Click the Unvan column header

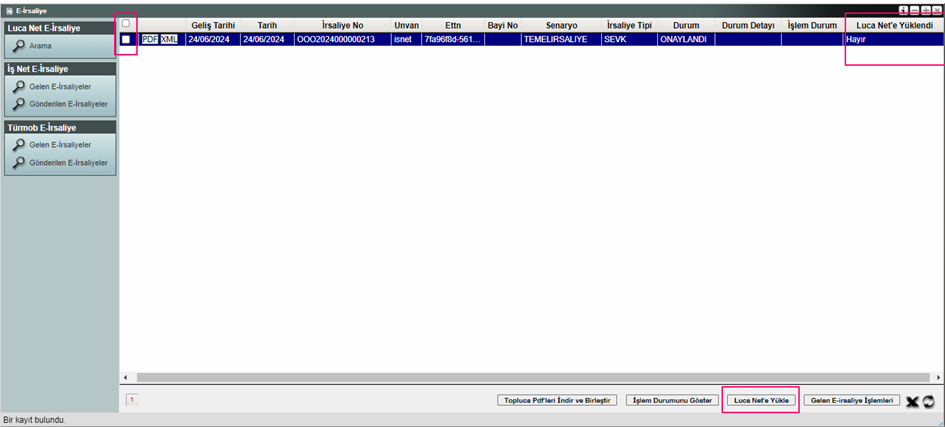point(406,26)
